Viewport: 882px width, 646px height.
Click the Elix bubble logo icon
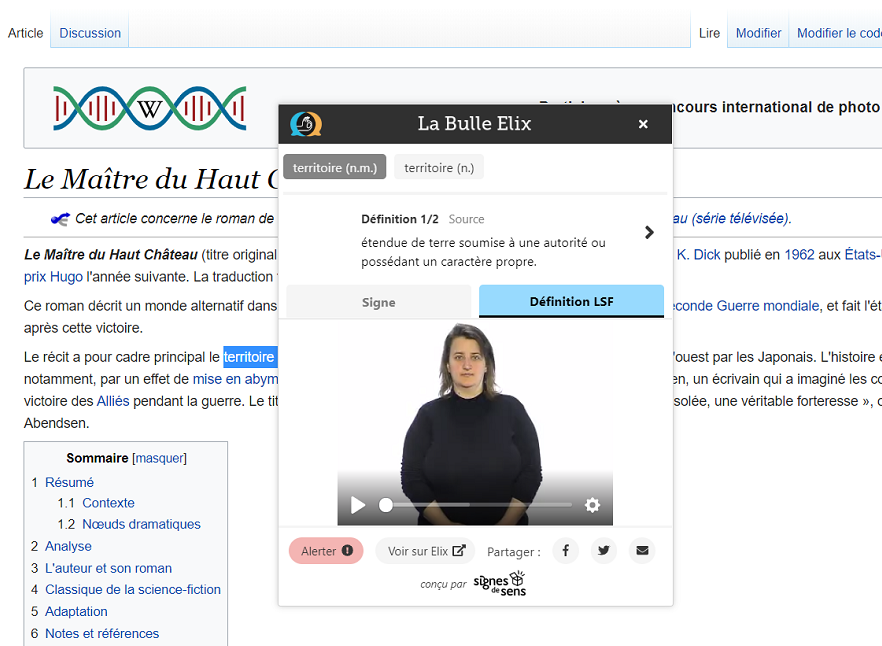pyautogui.click(x=305, y=124)
